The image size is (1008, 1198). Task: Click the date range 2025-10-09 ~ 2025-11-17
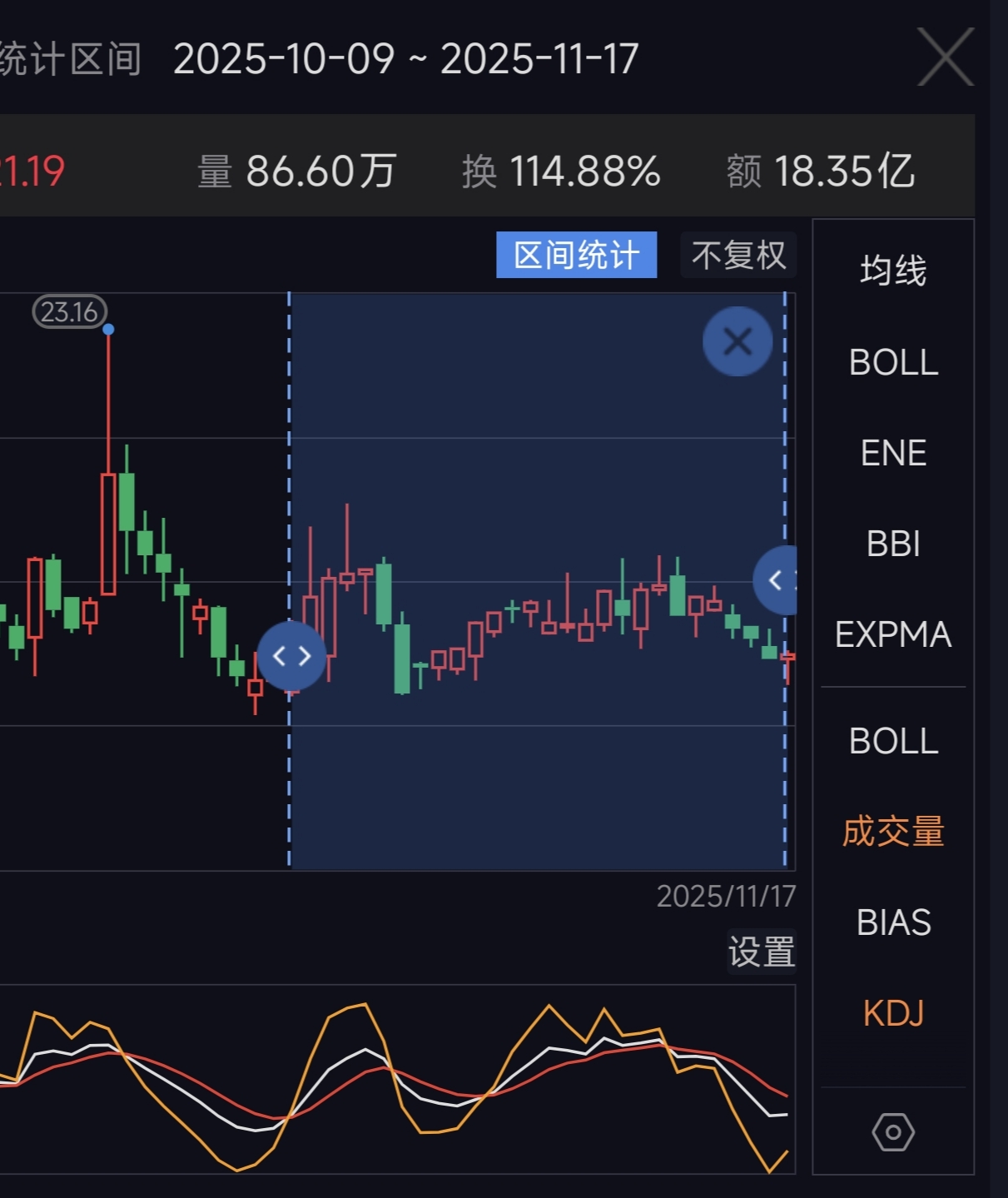[x=406, y=59]
